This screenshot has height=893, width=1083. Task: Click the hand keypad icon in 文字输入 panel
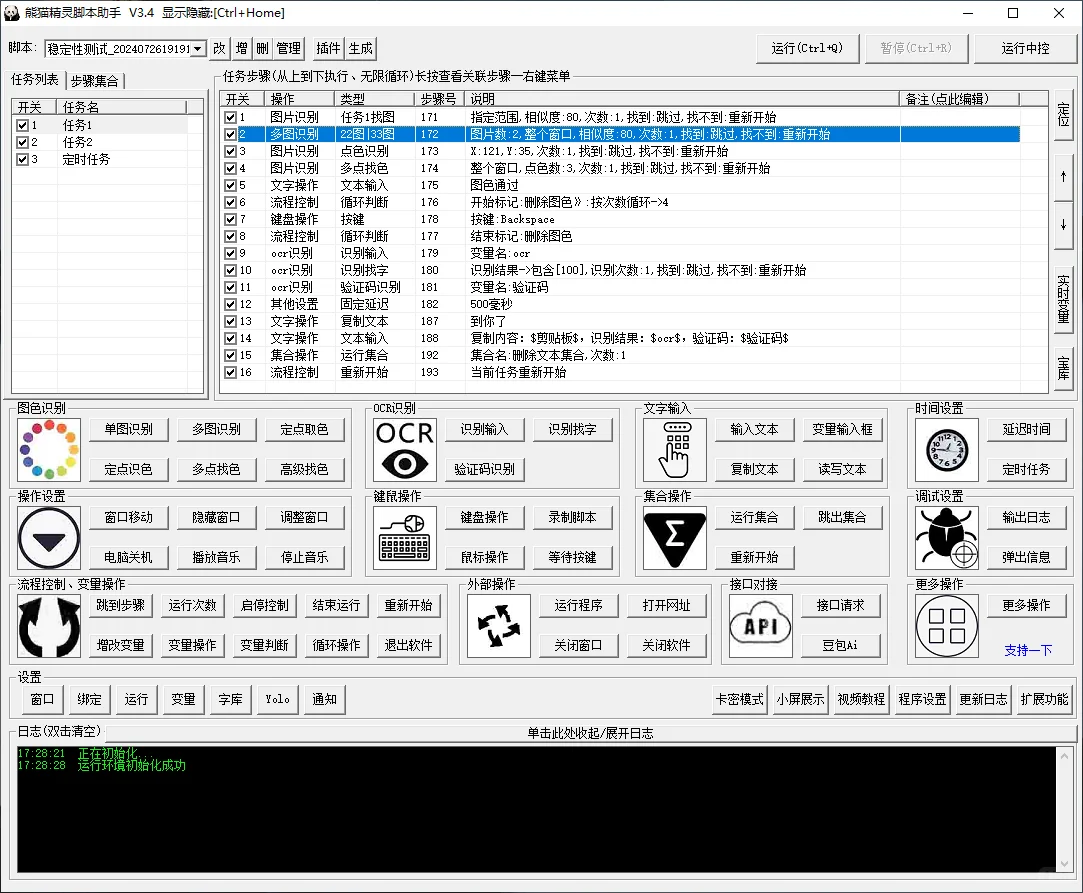[x=674, y=450]
